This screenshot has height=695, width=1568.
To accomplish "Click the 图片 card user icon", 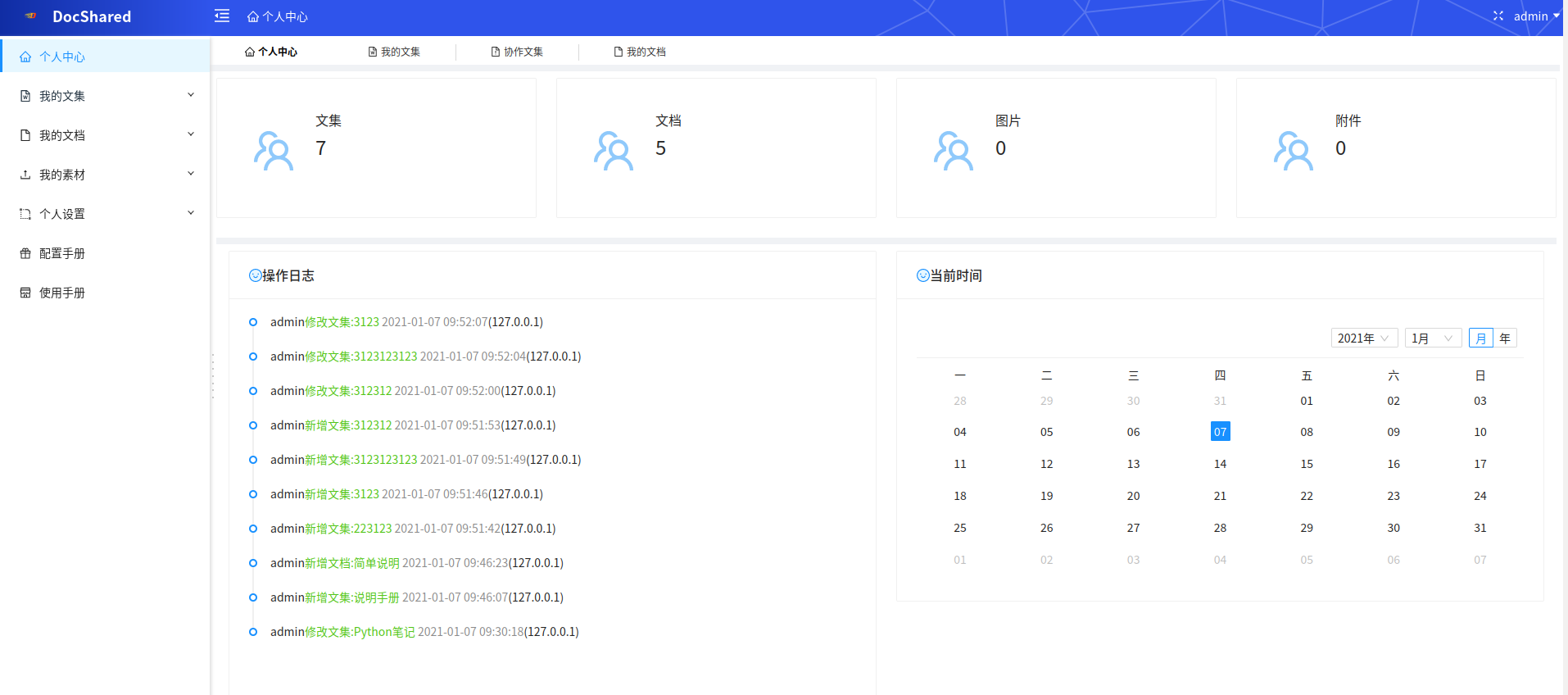I will 954,151.
